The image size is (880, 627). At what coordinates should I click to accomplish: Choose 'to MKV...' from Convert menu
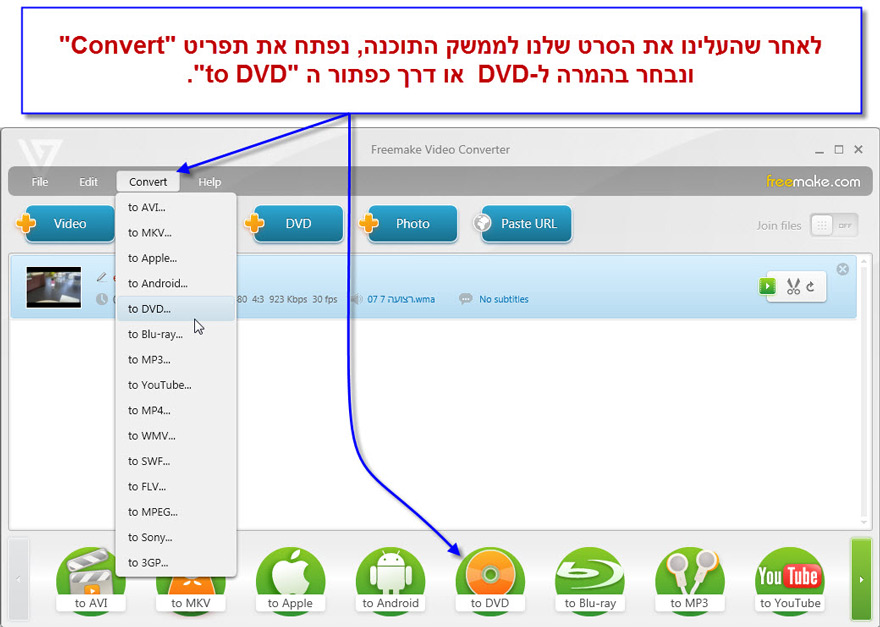[x=176, y=232]
